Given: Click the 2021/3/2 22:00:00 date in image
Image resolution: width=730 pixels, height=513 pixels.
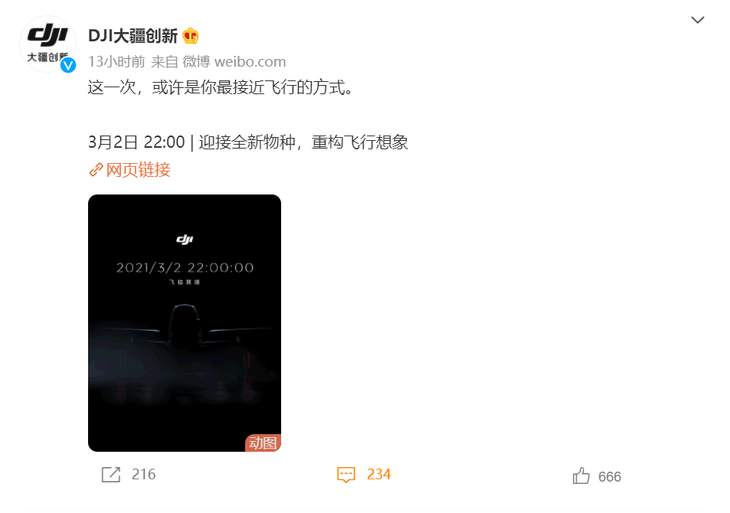Looking at the screenshot, I should coord(185,268).
